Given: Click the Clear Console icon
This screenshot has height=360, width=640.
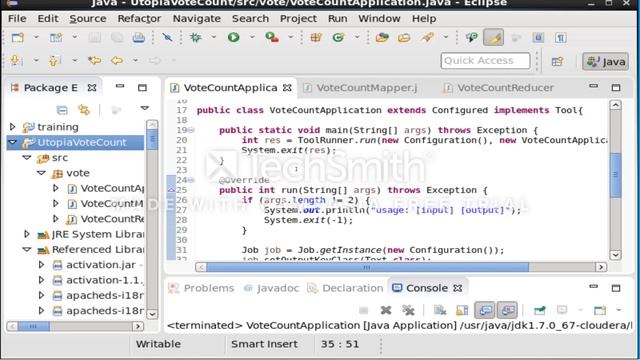Looking at the screenshot, I should tap(440, 311).
